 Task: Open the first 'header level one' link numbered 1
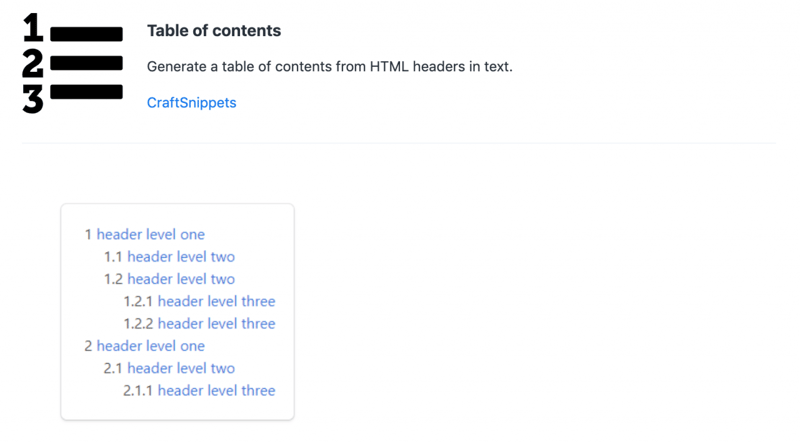tap(150, 234)
